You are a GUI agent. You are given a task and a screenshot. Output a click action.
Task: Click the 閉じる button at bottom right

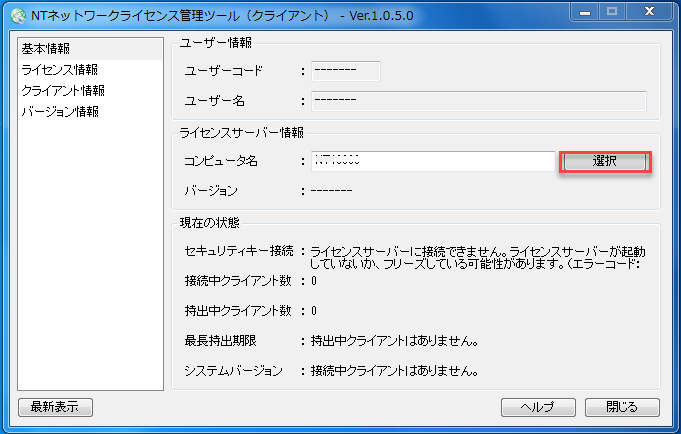click(621, 407)
